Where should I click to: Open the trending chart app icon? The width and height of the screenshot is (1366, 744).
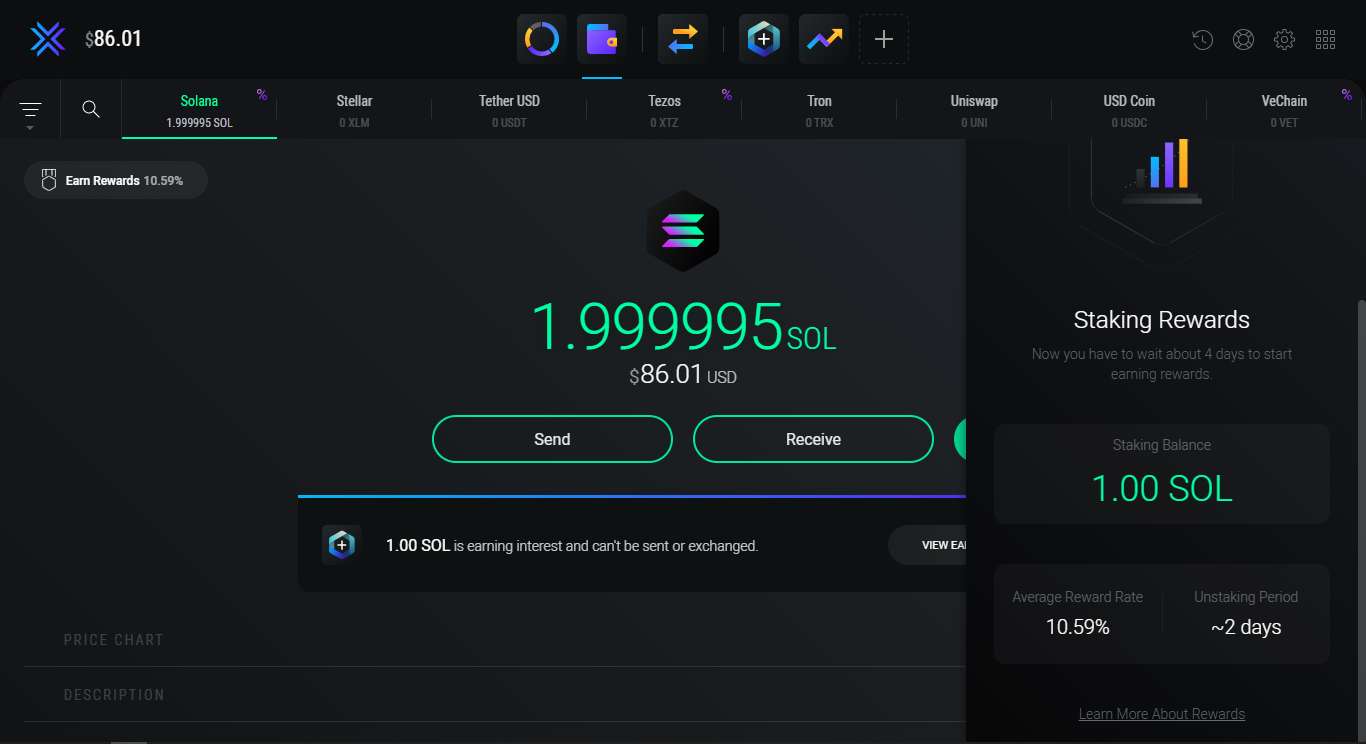(824, 40)
